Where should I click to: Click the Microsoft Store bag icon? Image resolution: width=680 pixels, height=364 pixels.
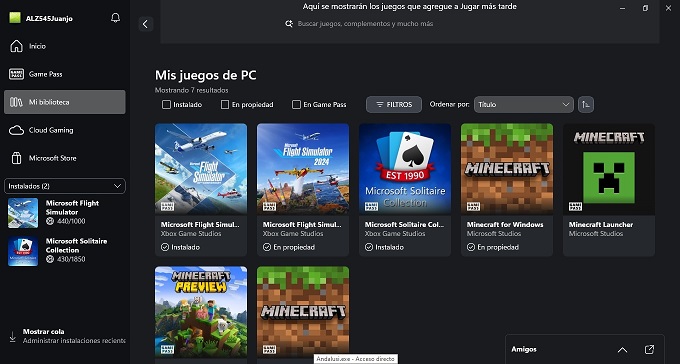[16, 158]
